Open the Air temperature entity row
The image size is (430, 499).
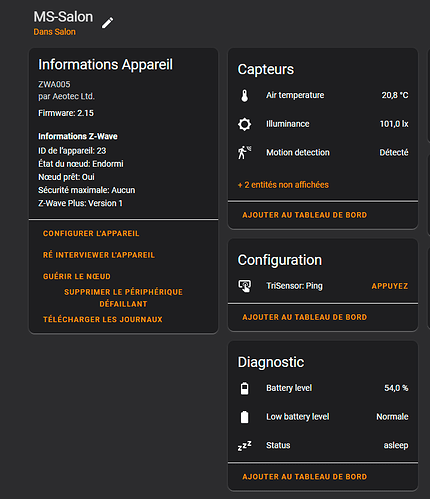[x=323, y=95]
